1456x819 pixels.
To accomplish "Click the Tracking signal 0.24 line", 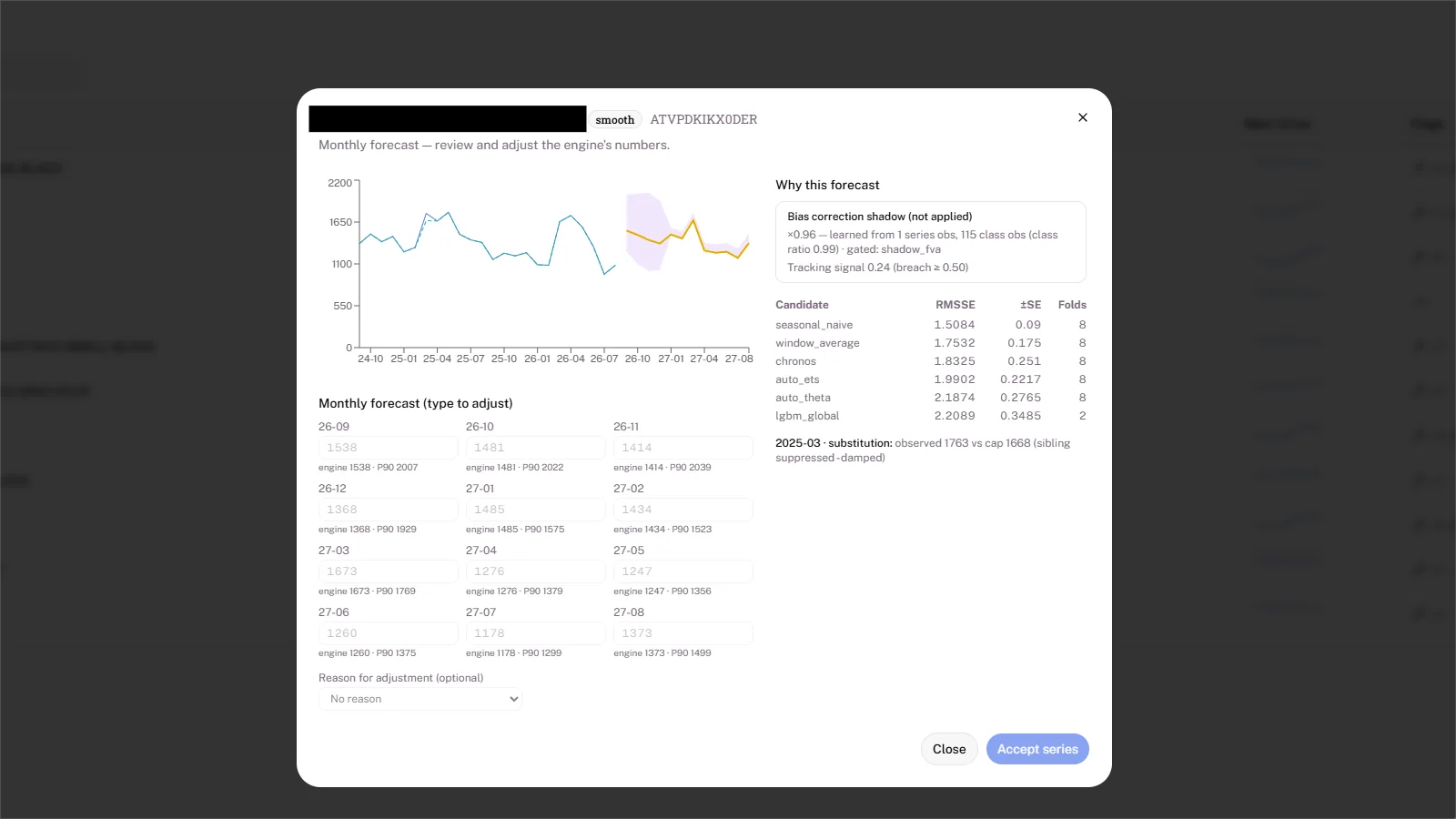I will [x=877, y=268].
